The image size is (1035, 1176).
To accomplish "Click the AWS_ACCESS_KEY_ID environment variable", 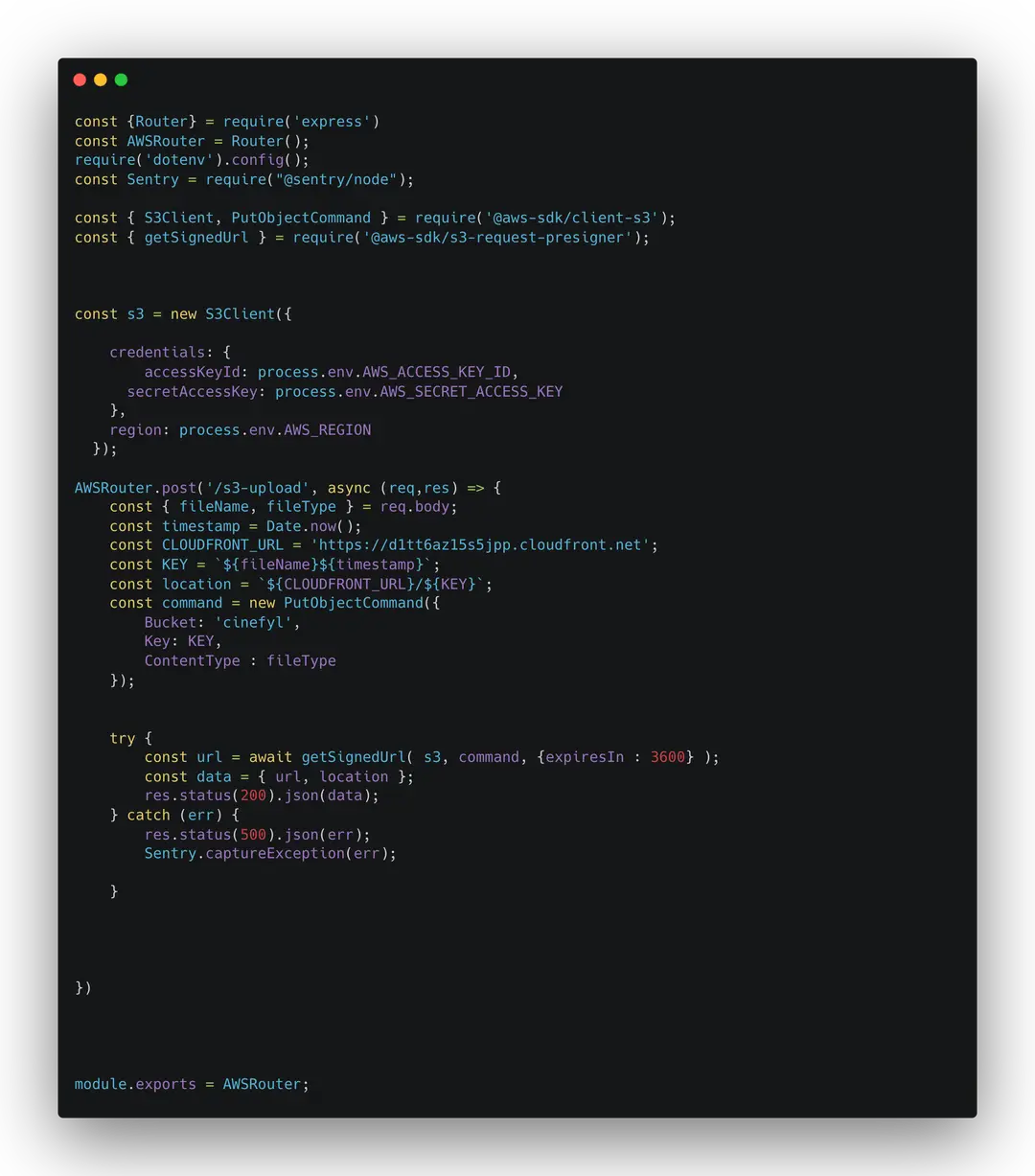I will coord(440,372).
